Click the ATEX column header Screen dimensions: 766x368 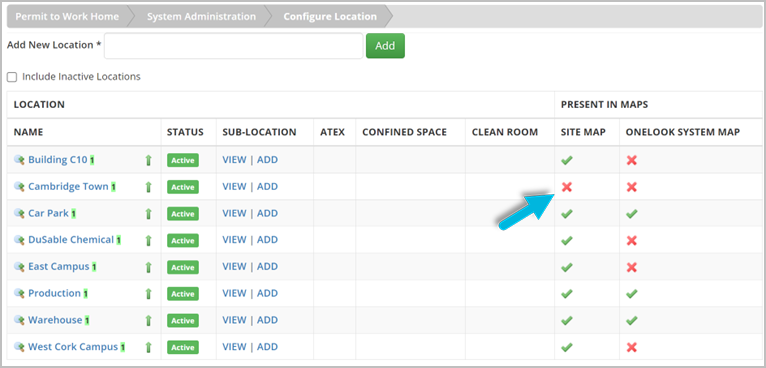(x=333, y=132)
